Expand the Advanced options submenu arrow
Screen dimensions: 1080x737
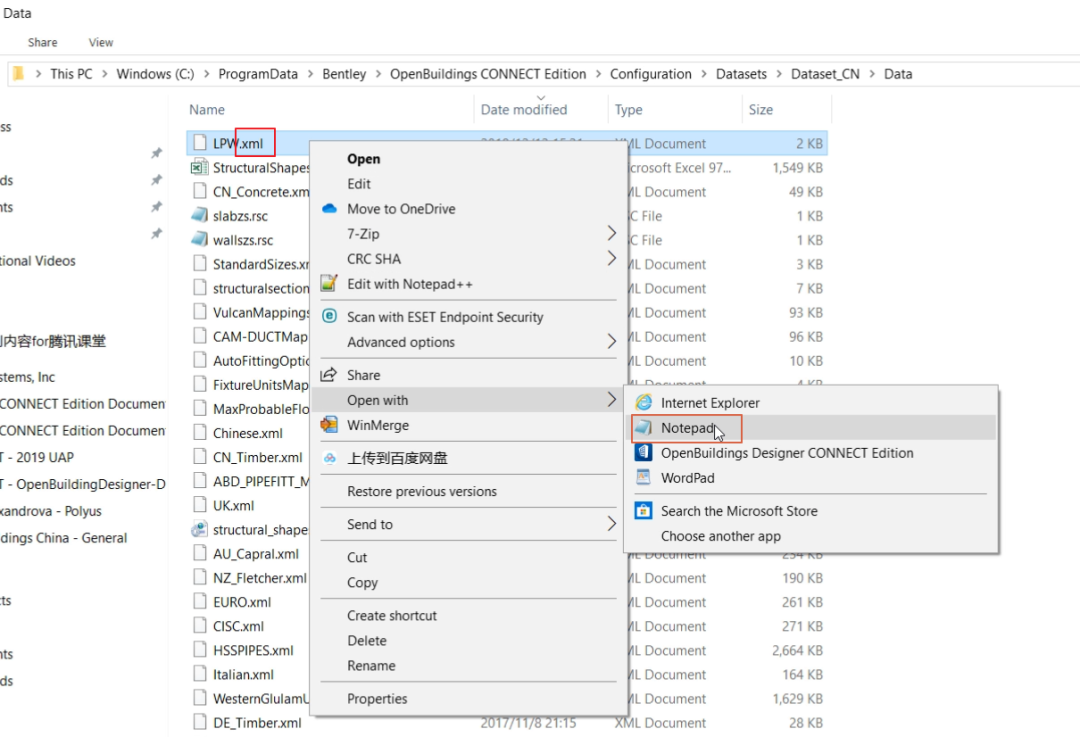tap(612, 341)
